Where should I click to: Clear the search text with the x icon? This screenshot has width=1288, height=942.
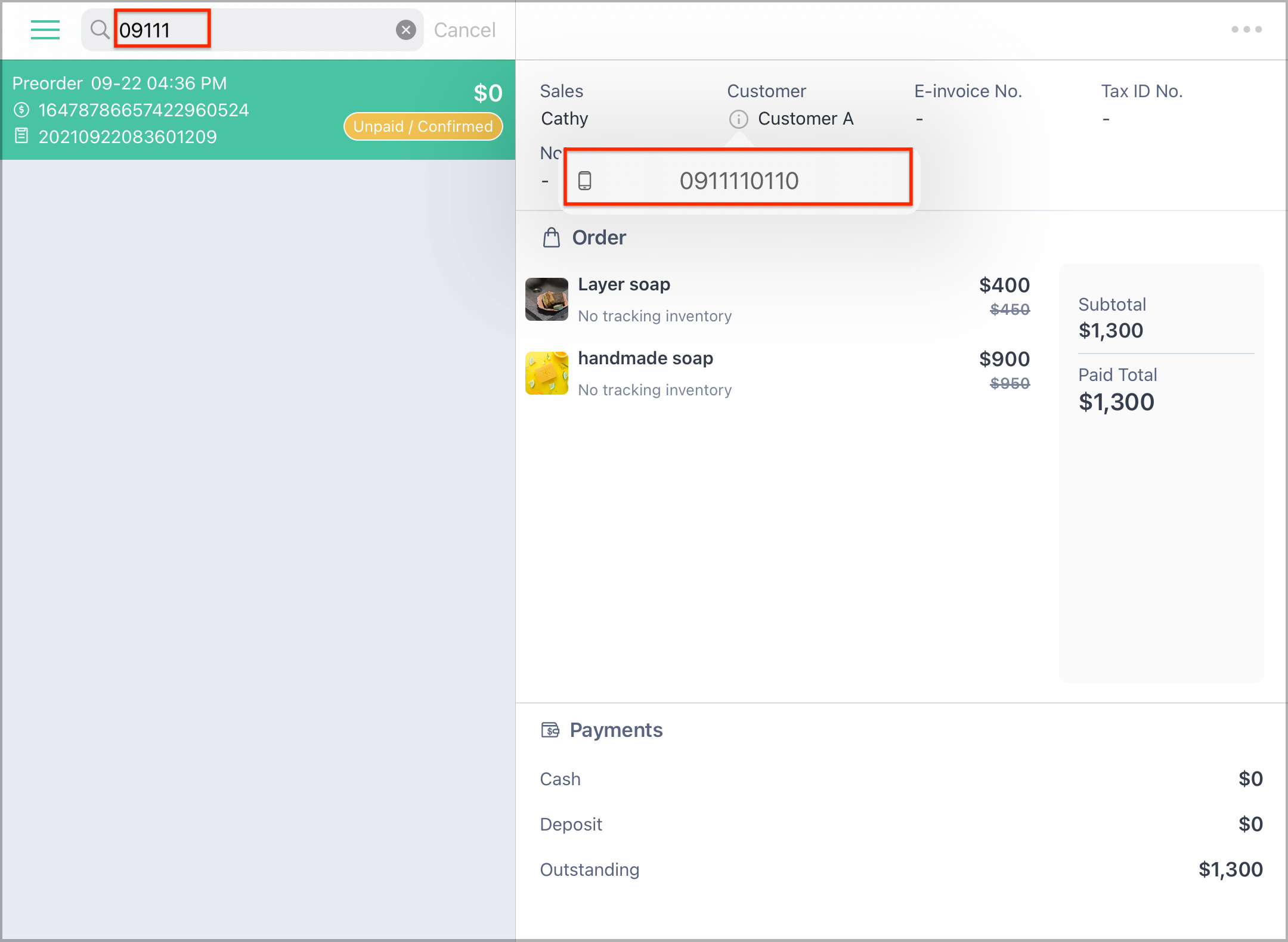click(406, 30)
